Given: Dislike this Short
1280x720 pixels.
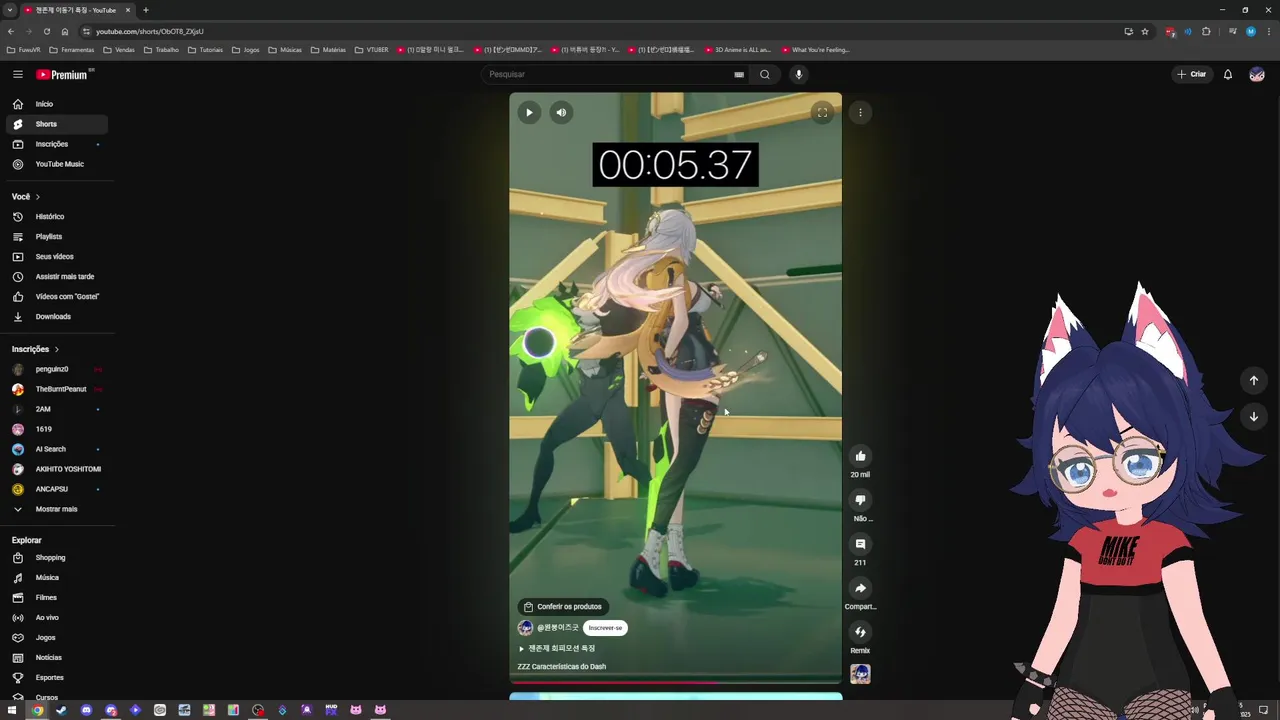Looking at the screenshot, I should (x=860, y=500).
